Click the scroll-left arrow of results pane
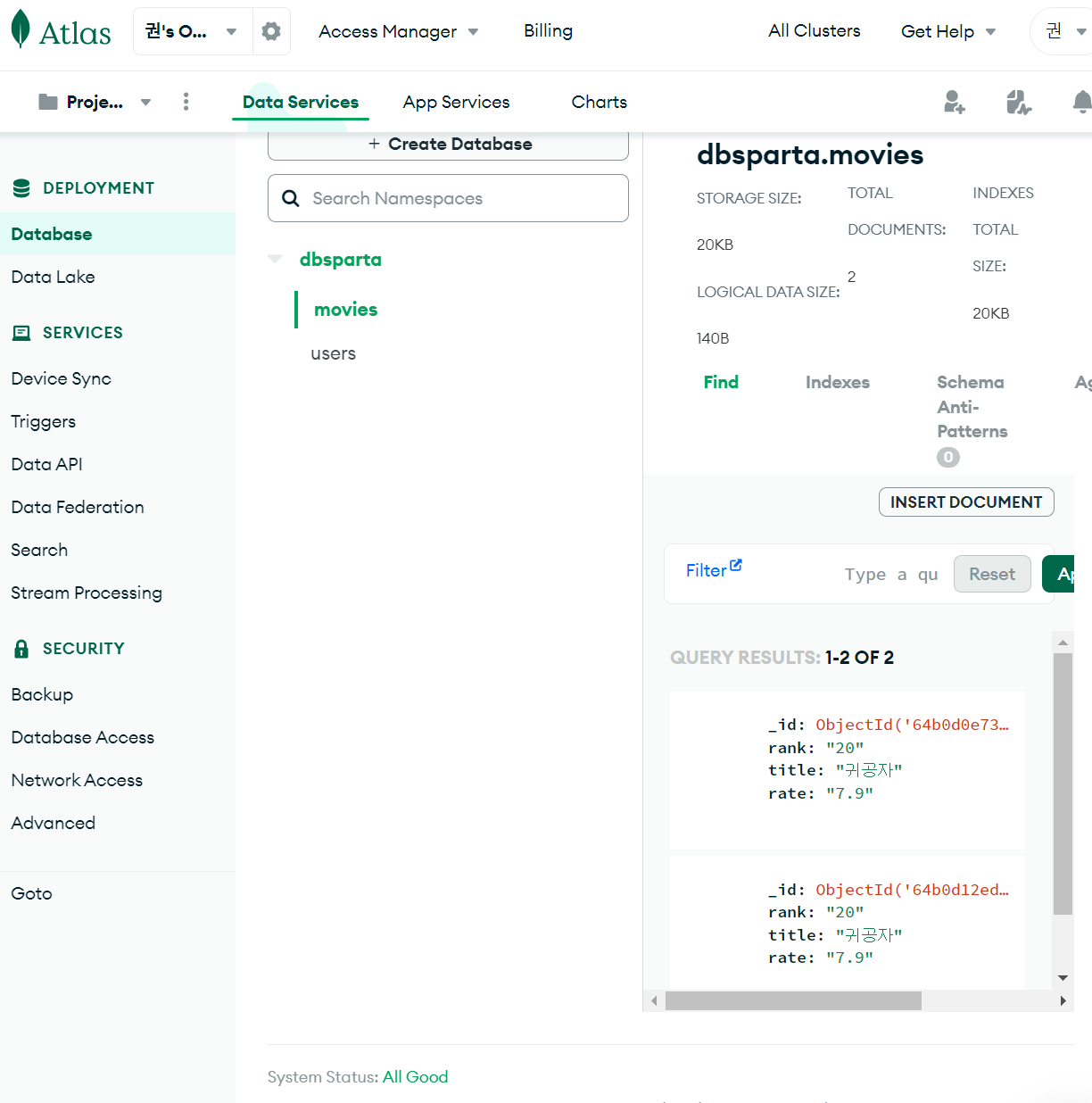Screen dimensions: 1092x1103 [x=654, y=1000]
